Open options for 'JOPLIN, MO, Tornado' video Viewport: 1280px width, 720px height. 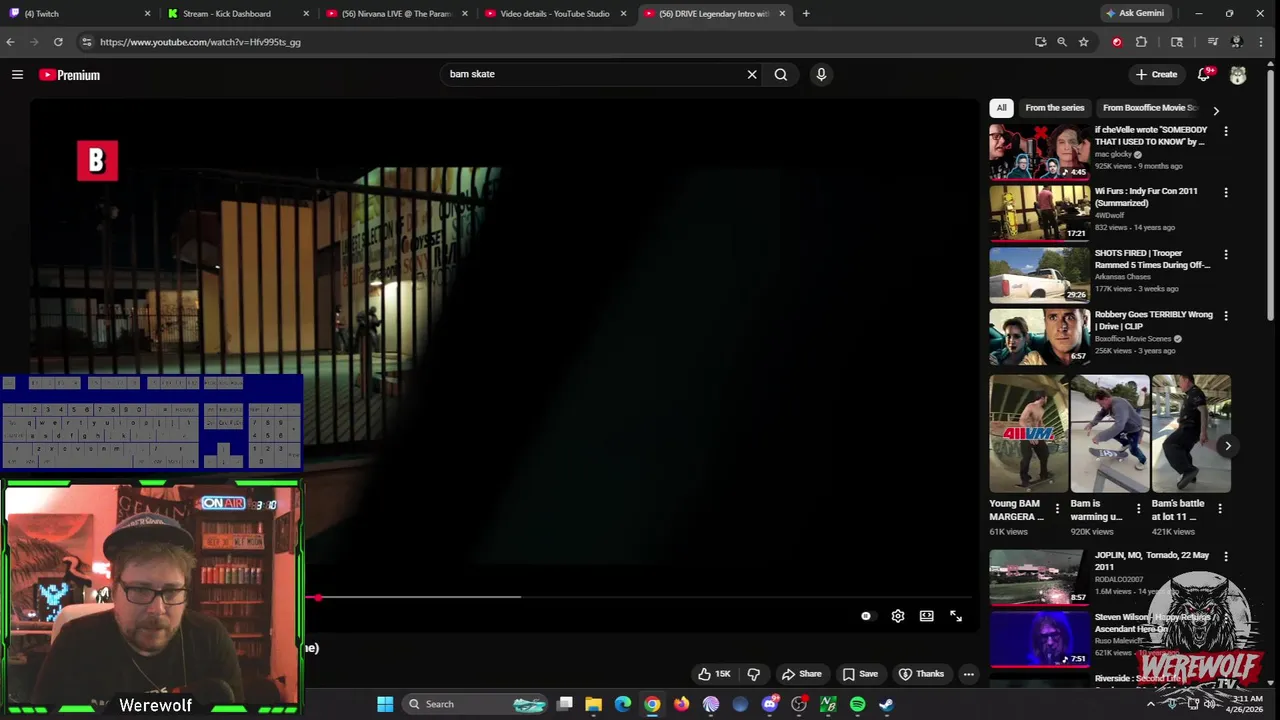(x=1226, y=557)
